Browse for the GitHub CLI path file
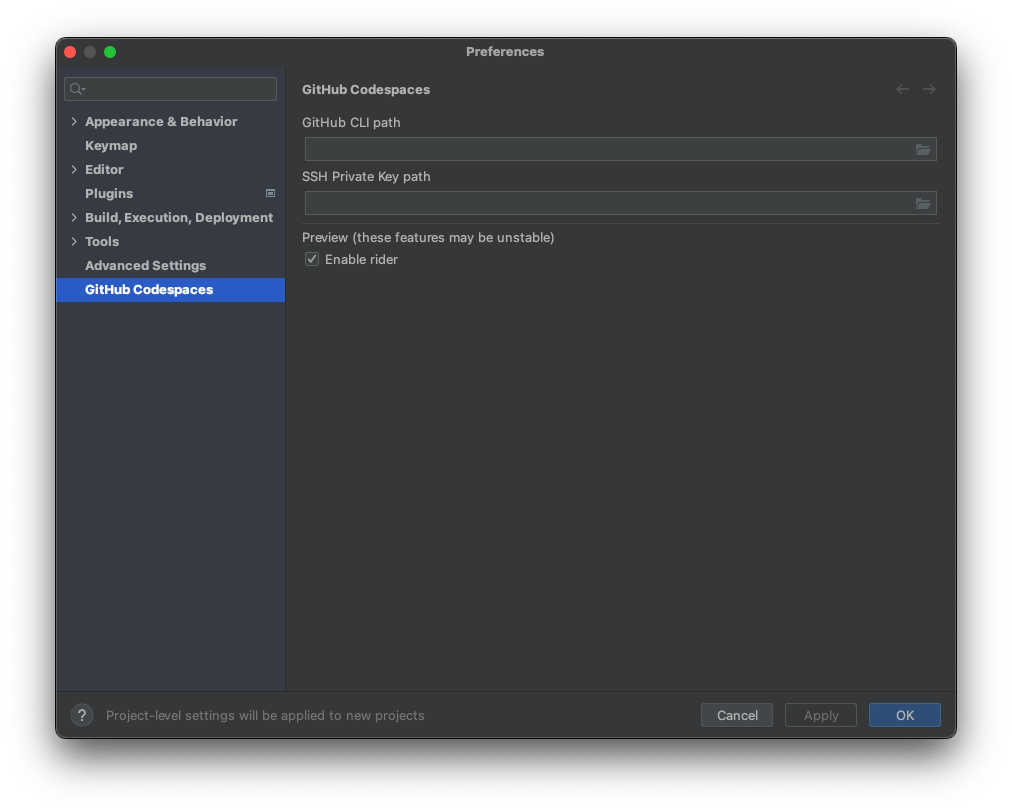 (923, 148)
